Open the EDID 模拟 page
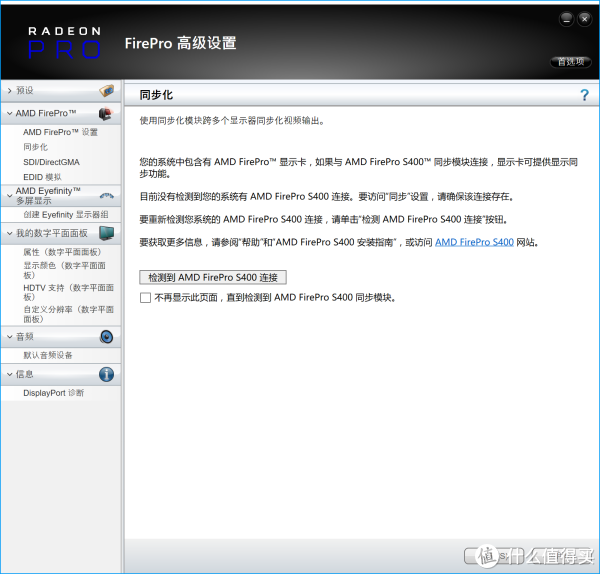The image size is (600, 574). (x=42, y=177)
